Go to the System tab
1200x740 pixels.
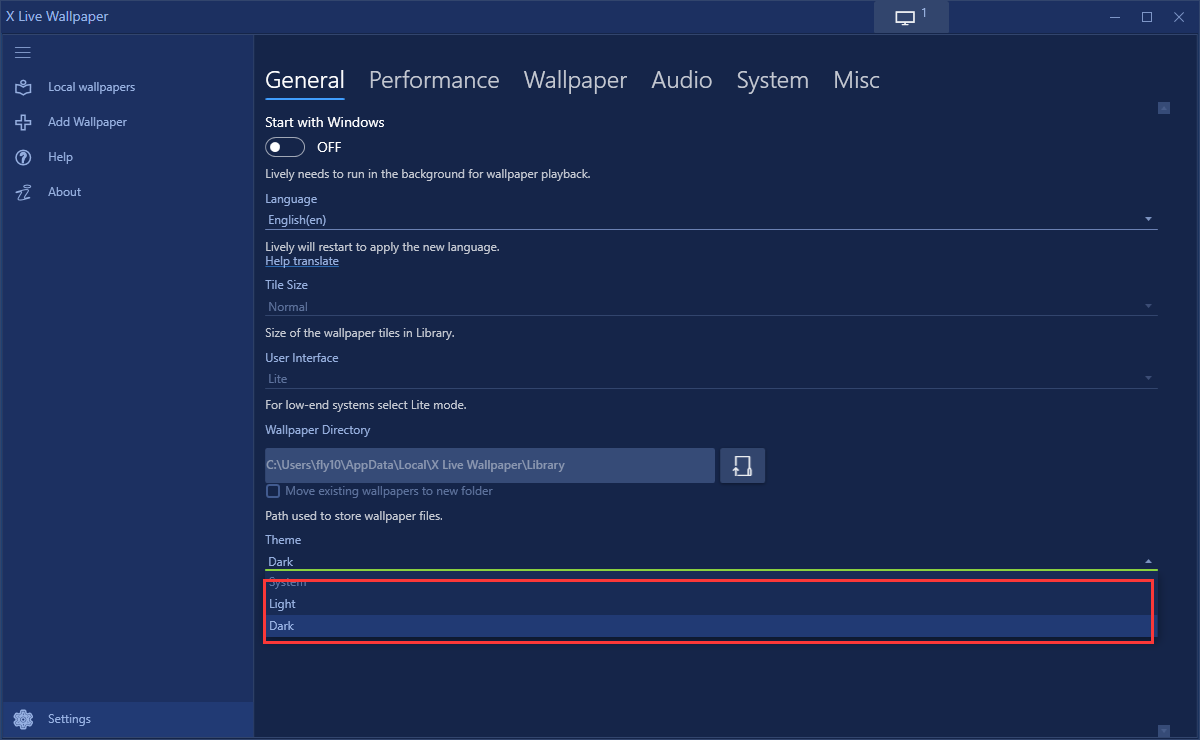[772, 80]
